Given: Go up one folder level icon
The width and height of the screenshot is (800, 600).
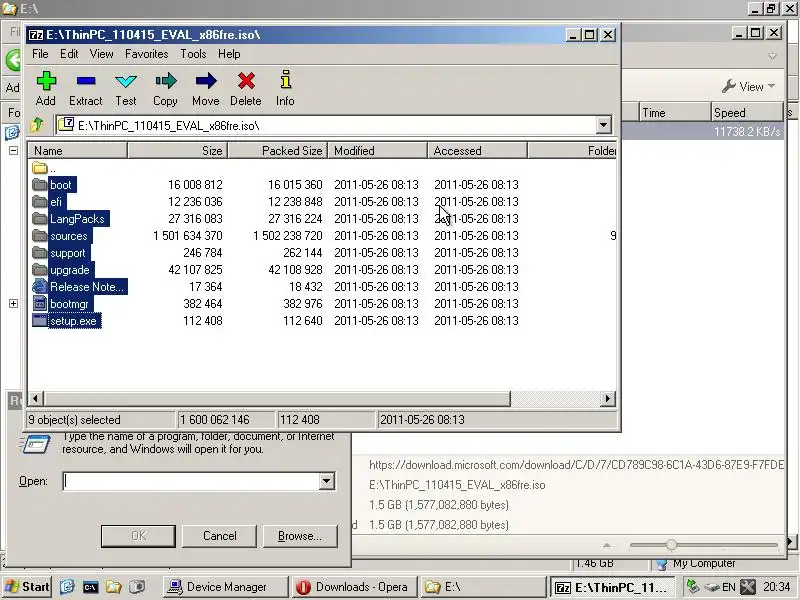Looking at the screenshot, I should pos(37,124).
